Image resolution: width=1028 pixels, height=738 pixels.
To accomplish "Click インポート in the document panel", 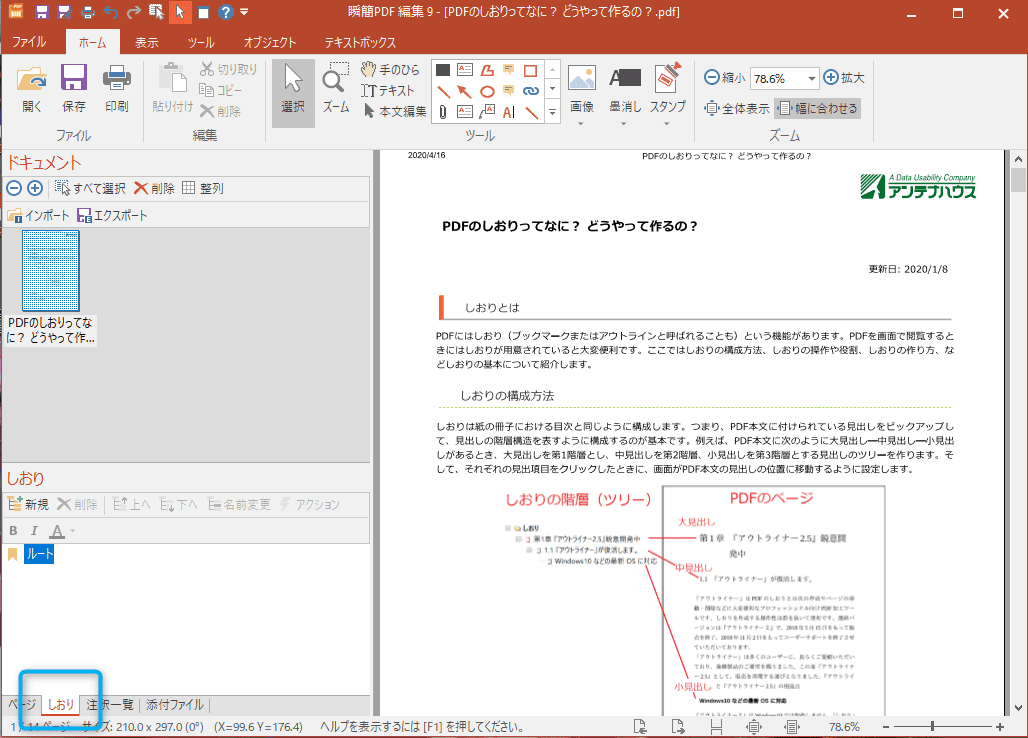I will [x=38, y=215].
